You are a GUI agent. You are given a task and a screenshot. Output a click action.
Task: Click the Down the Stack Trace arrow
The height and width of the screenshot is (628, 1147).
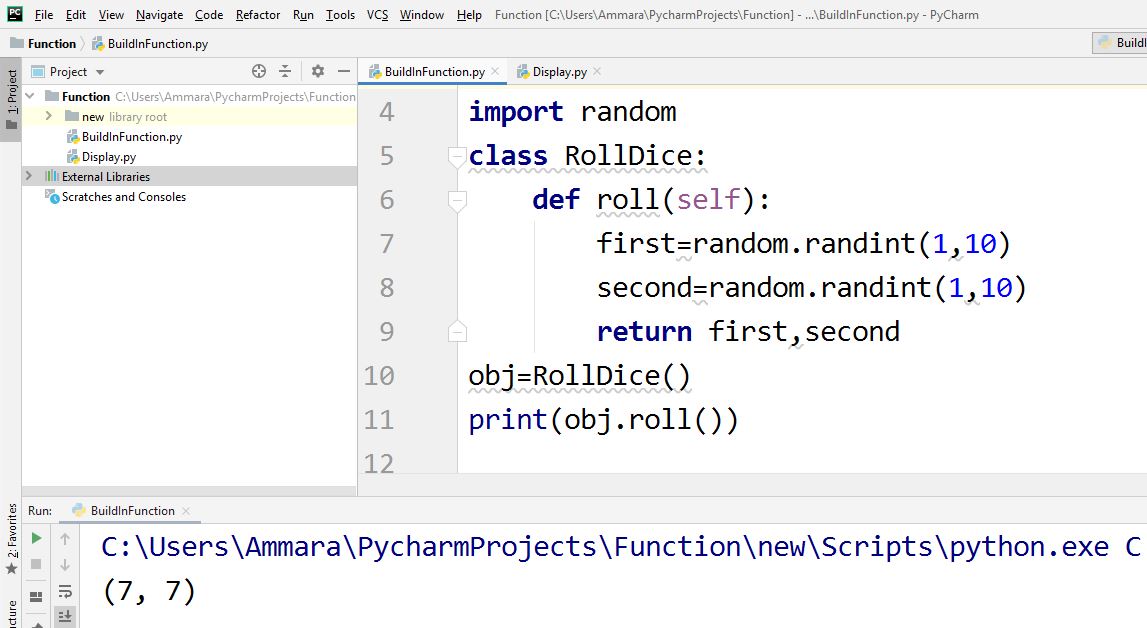click(64, 565)
